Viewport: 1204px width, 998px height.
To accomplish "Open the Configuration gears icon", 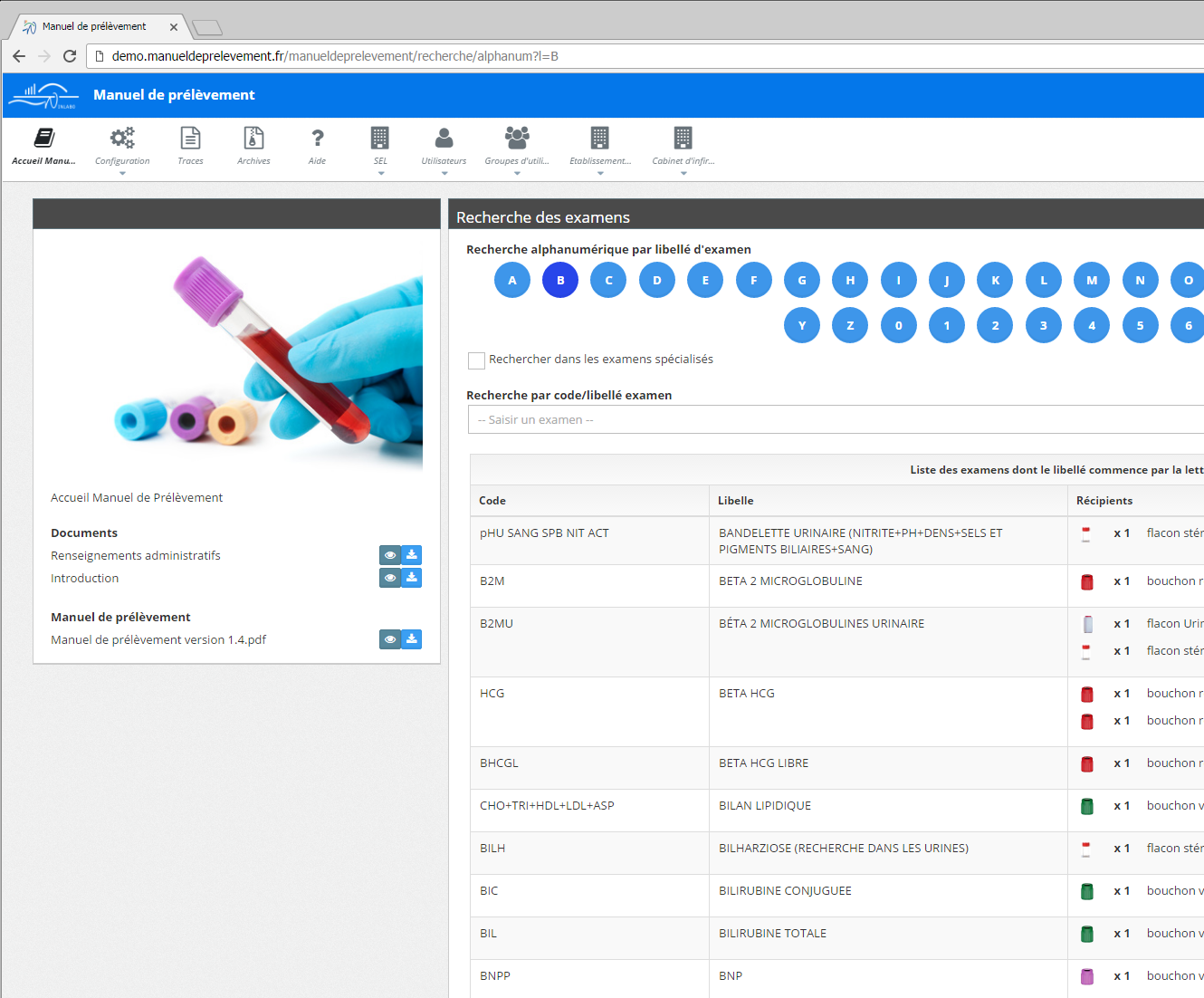I will pyautogui.click(x=122, y=139).
